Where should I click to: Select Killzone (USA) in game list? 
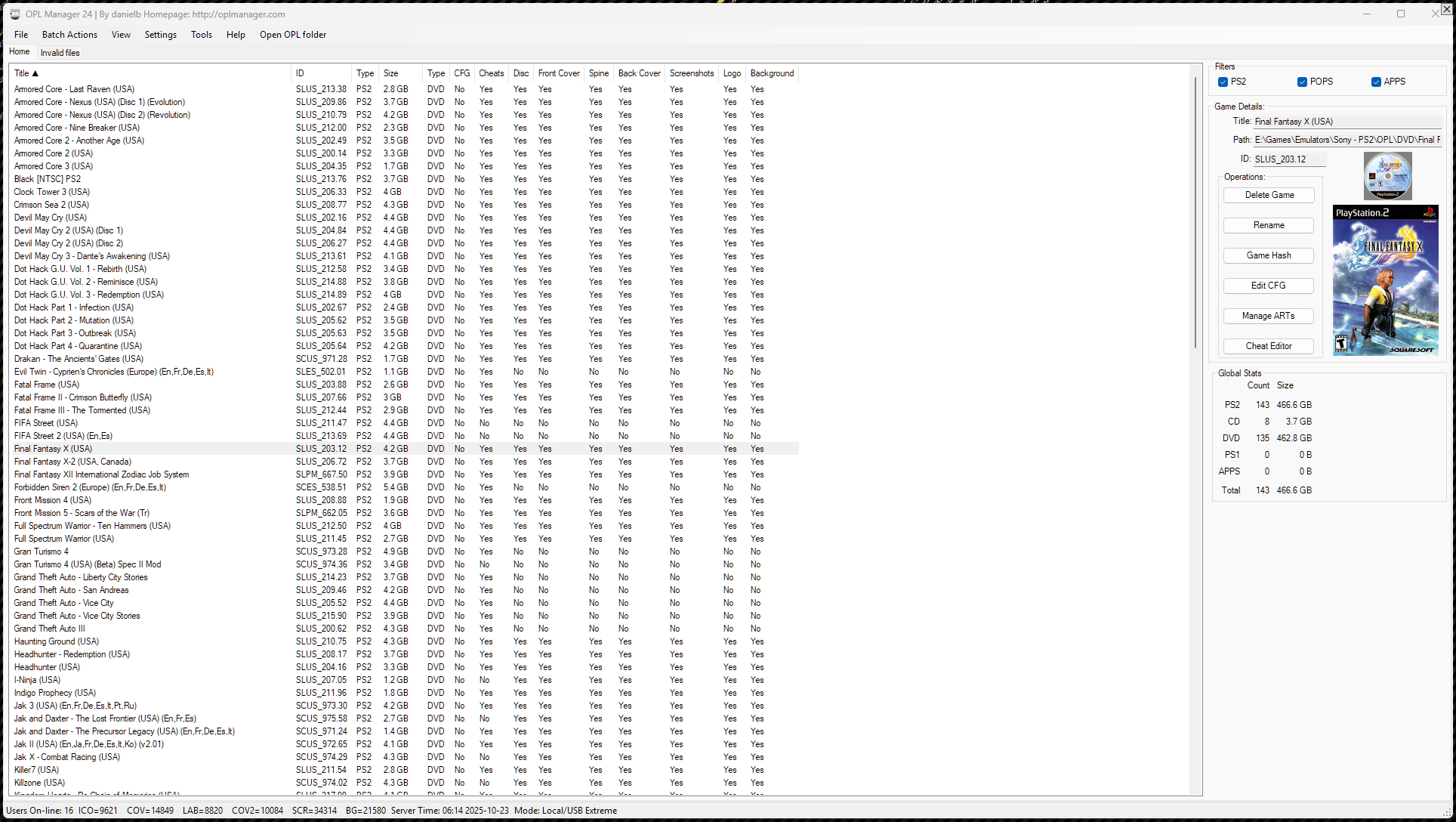[x=40, y=783]
